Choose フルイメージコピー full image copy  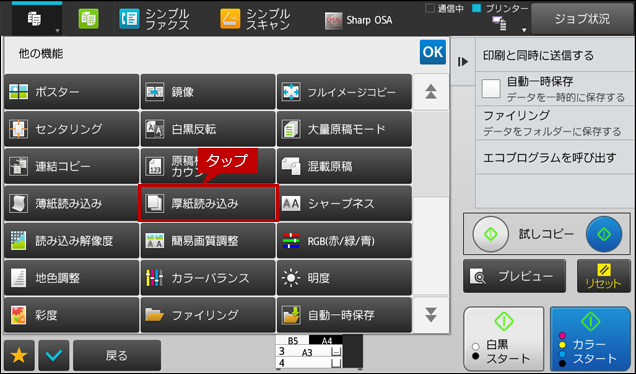(x=344, y=92)
